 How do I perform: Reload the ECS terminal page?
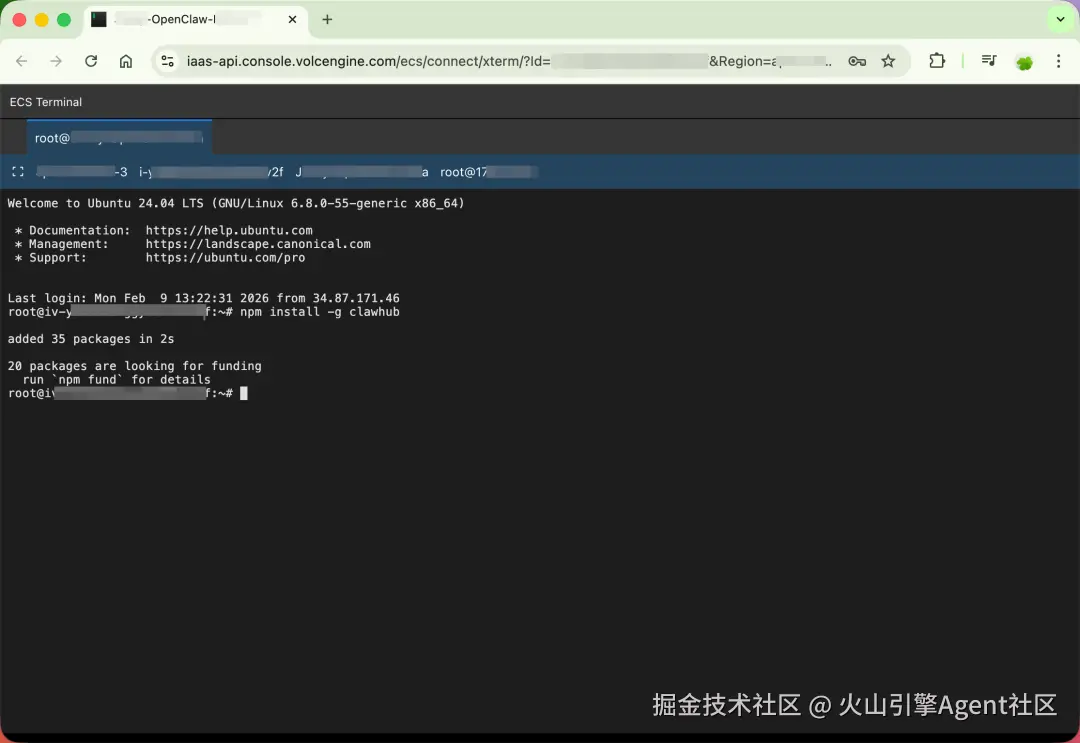click(x=91, y=61)
